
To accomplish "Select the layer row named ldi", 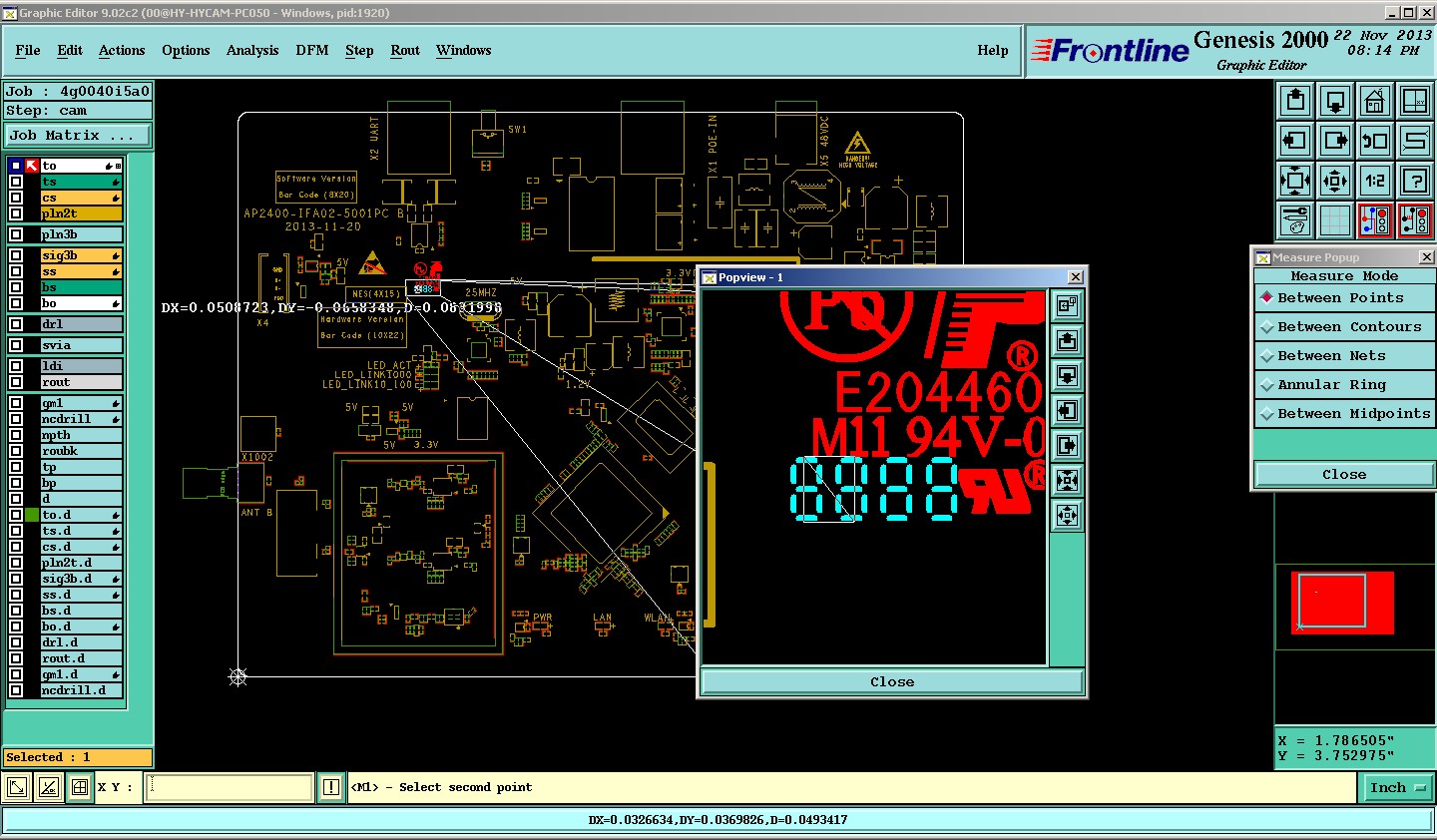I will (81, 366).
